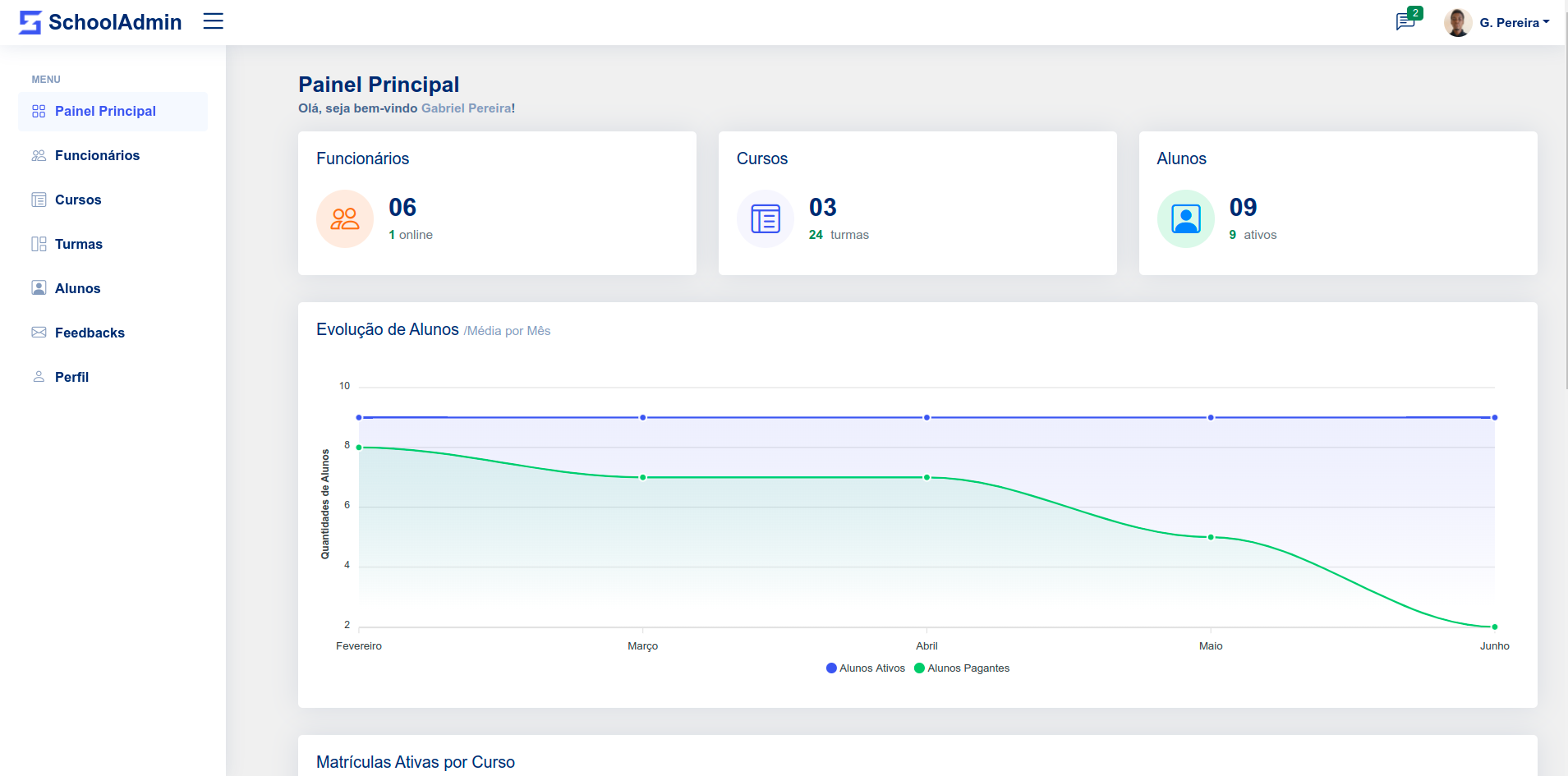Click the Alunos sidebar person icon
This screenshot has height=776, width=1568.
[39, 288]
